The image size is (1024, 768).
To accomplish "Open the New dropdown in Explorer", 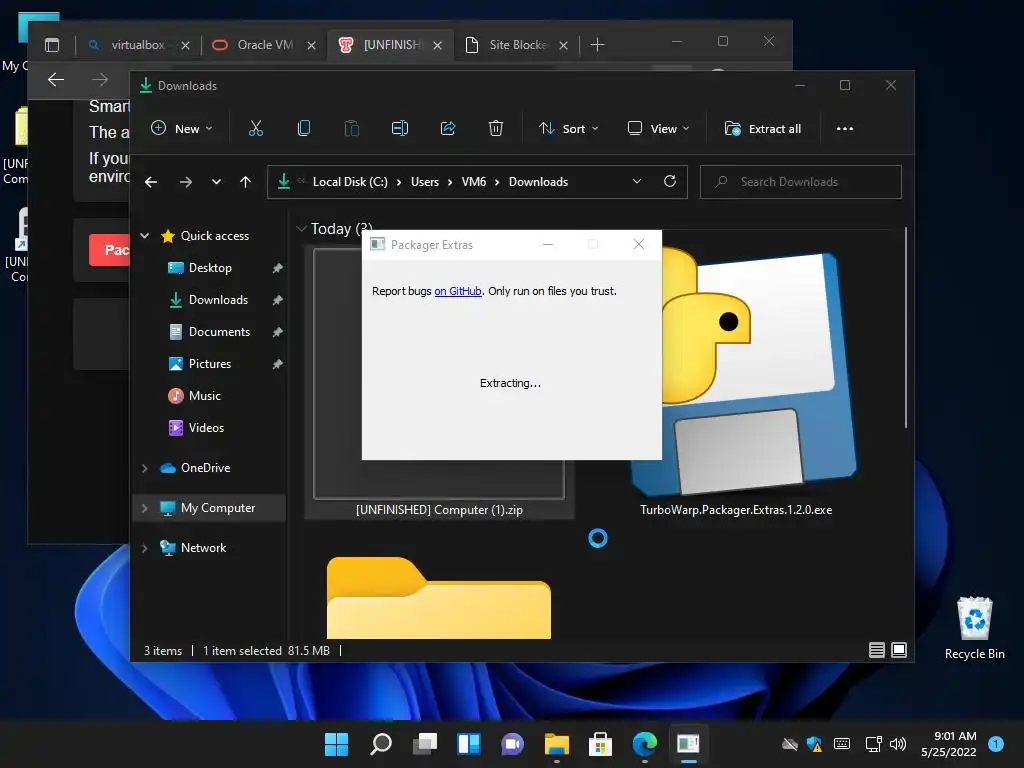I will (182, 129).
